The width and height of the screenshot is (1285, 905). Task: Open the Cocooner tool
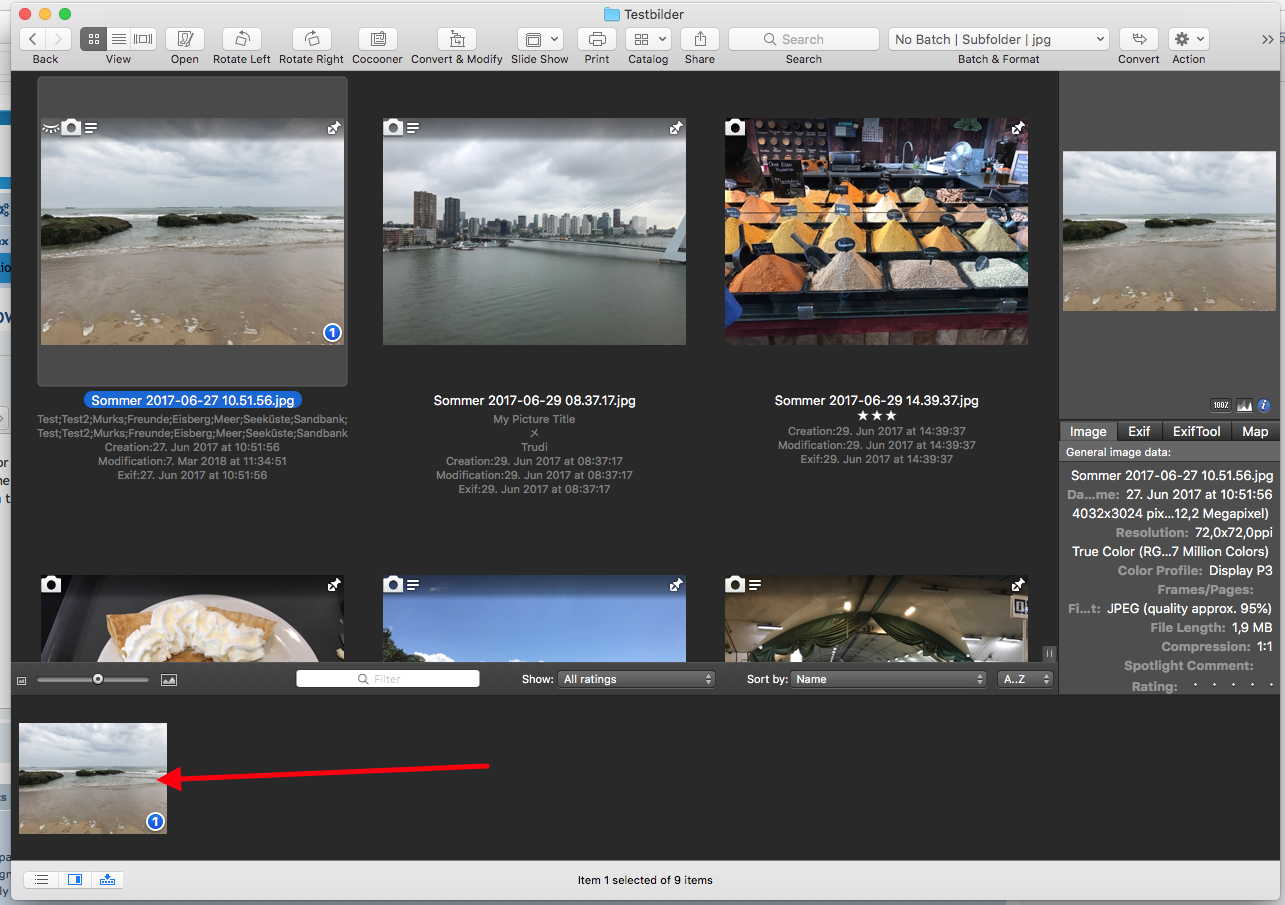pos(378,39)
